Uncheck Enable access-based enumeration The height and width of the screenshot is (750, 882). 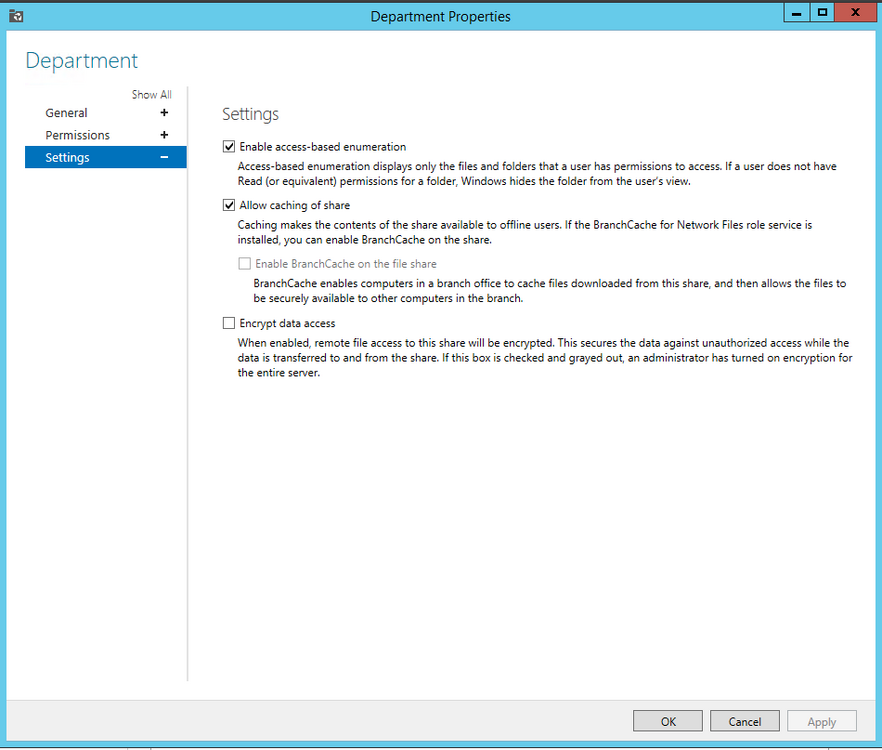pos(229,147)
